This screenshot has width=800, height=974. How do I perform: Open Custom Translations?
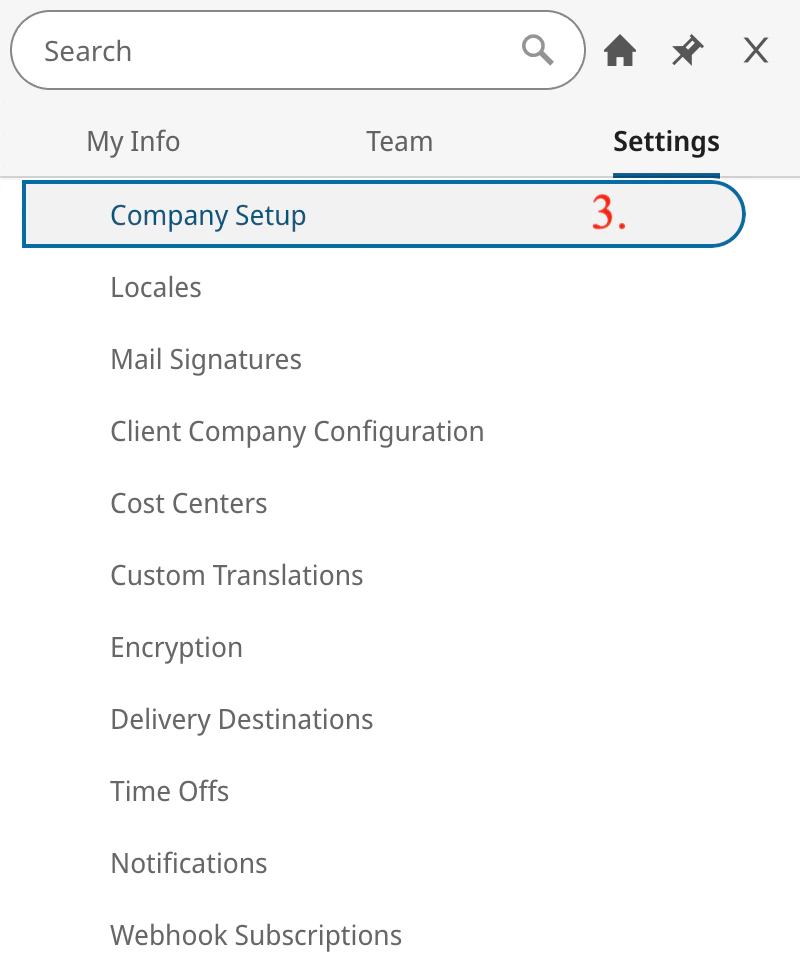click(x=237, y=576)
